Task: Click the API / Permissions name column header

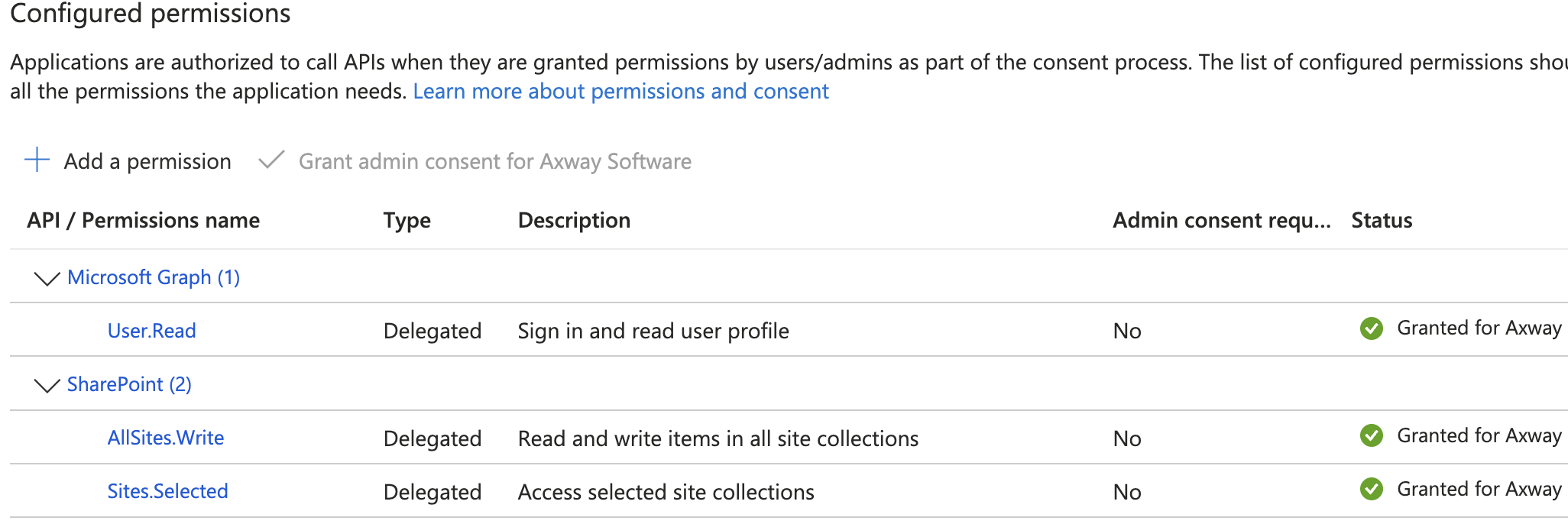Action: click(143, 221)
